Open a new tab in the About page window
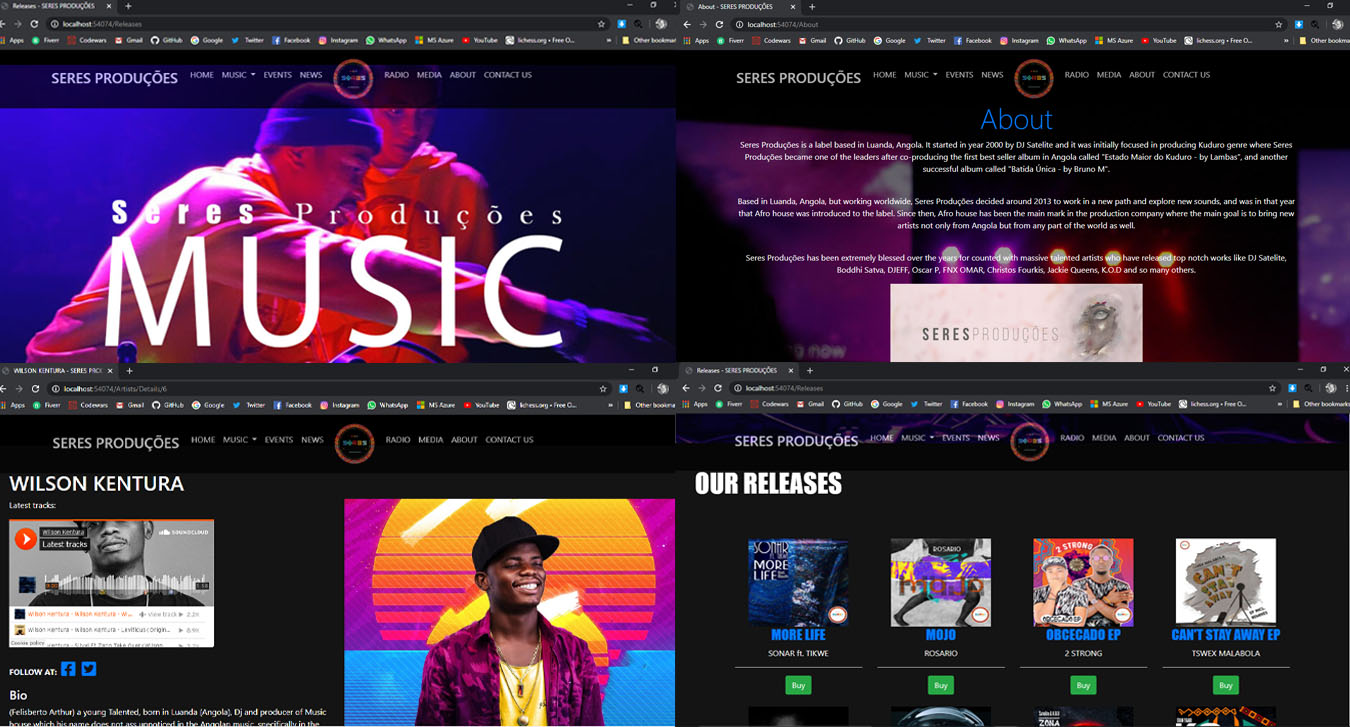The image size is (1350, 727). tap(812, 7)
